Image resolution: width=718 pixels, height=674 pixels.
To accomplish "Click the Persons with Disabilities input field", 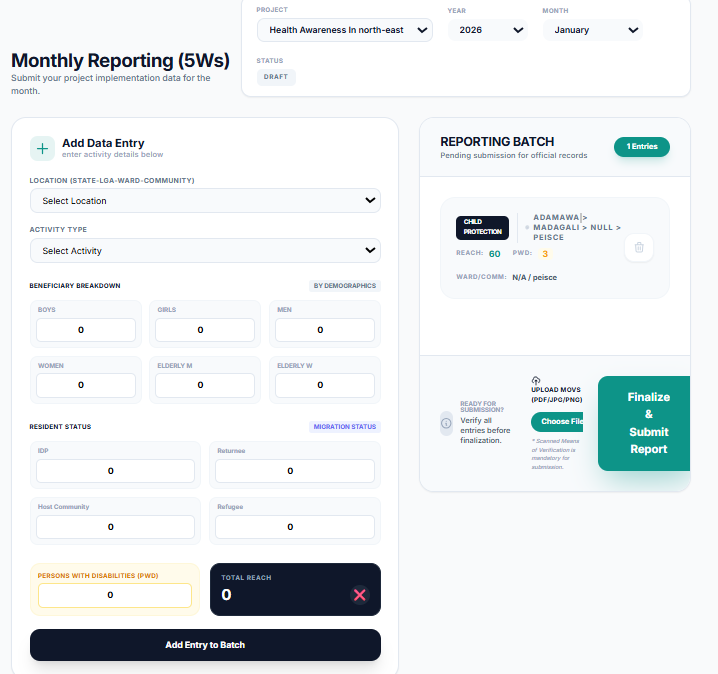I will click(115, 595).
